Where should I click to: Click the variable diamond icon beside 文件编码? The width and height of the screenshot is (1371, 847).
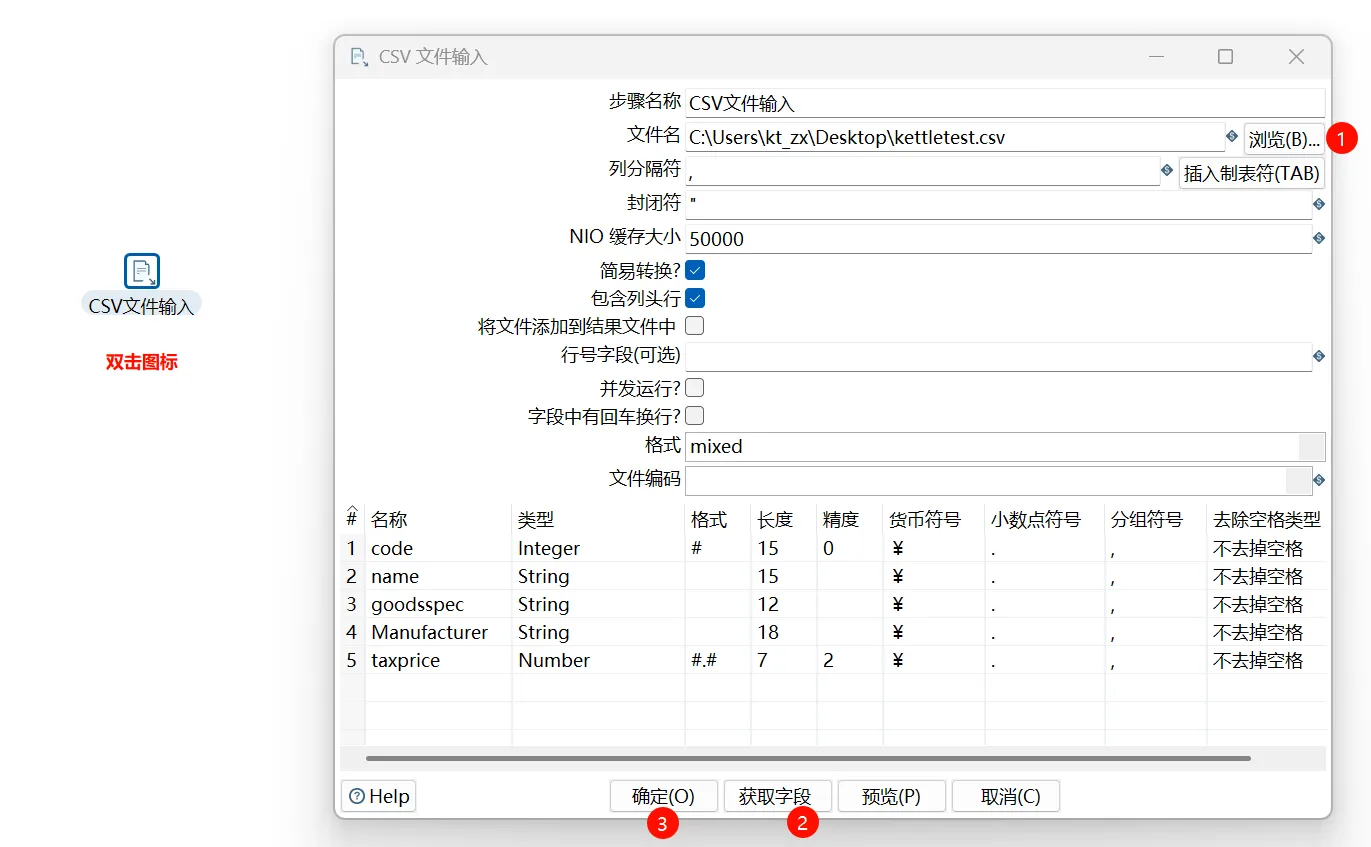coord(1318,480)
